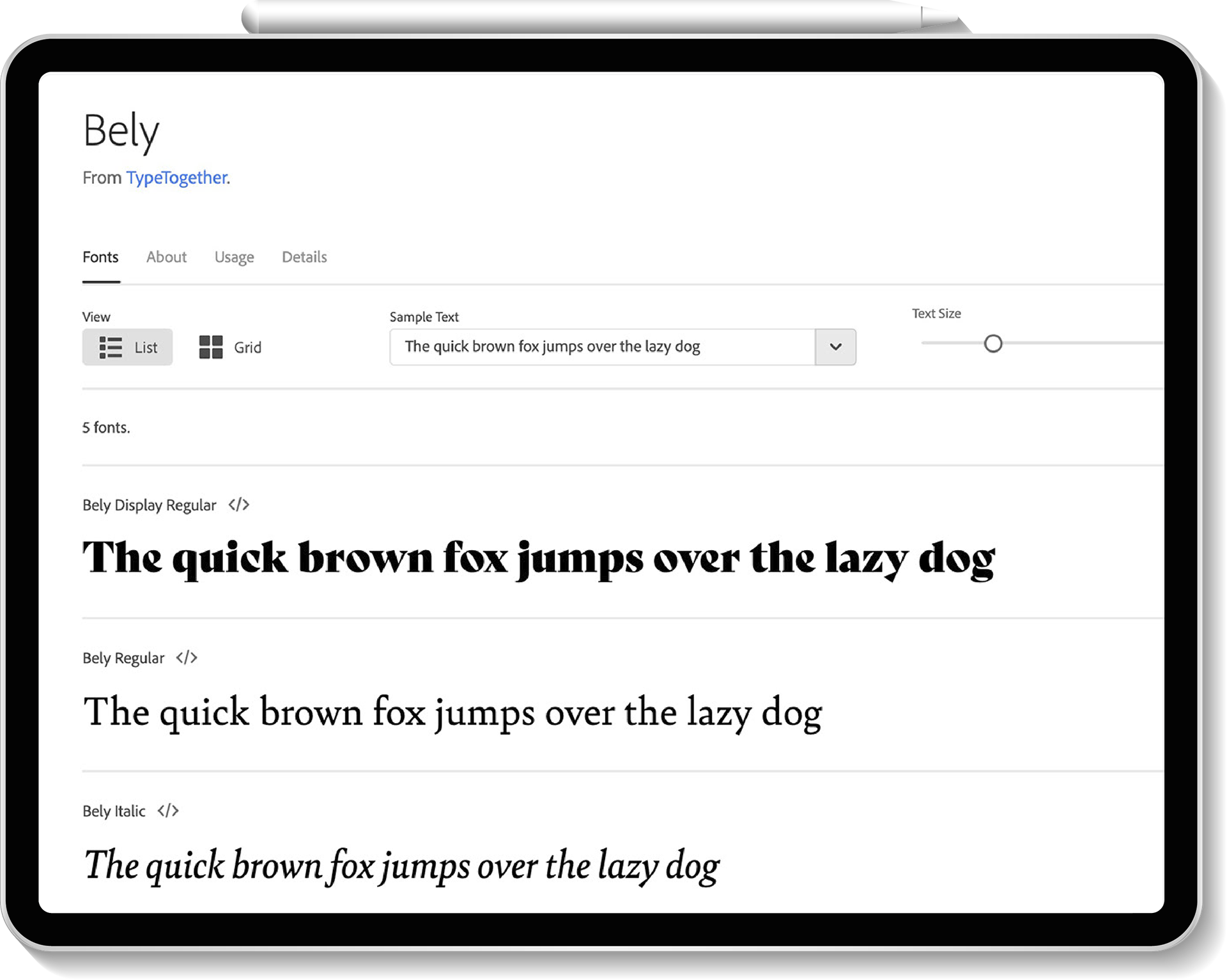Screen dimensions: 1227x980
Task: Open embed code icon for Bely Display Regular
Action: 238,505
